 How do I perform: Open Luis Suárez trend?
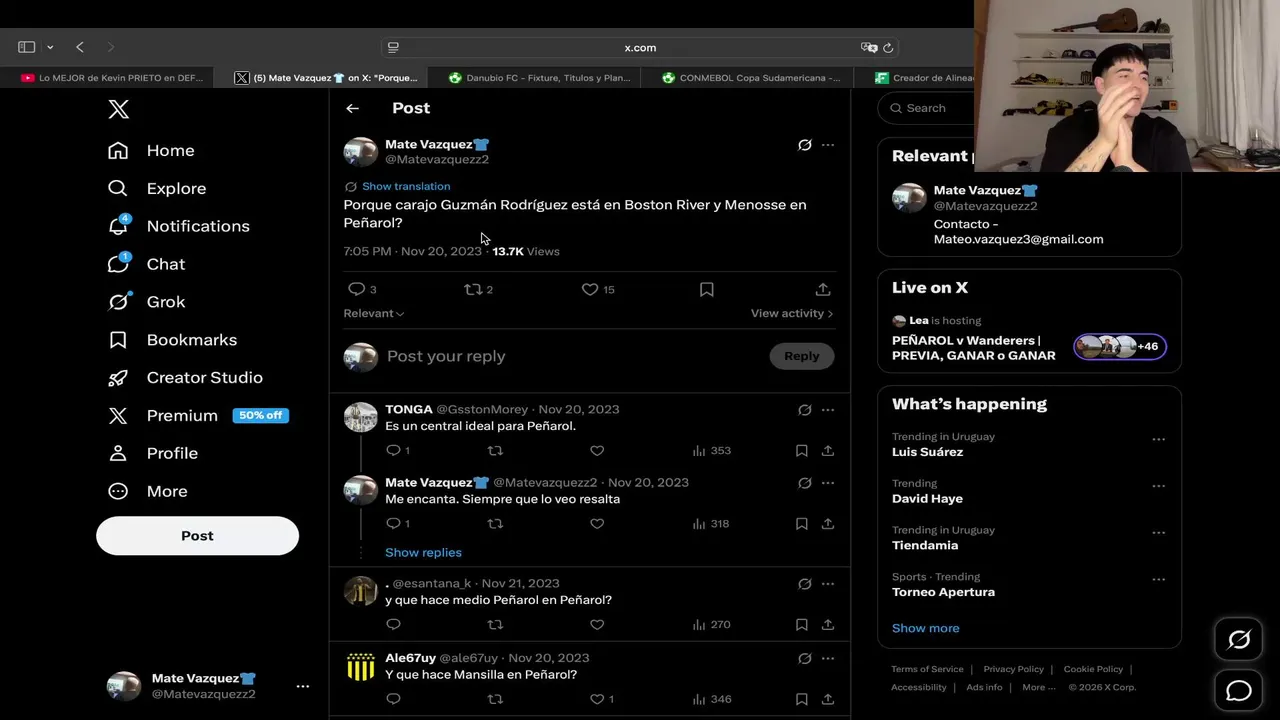click(927, 452)
